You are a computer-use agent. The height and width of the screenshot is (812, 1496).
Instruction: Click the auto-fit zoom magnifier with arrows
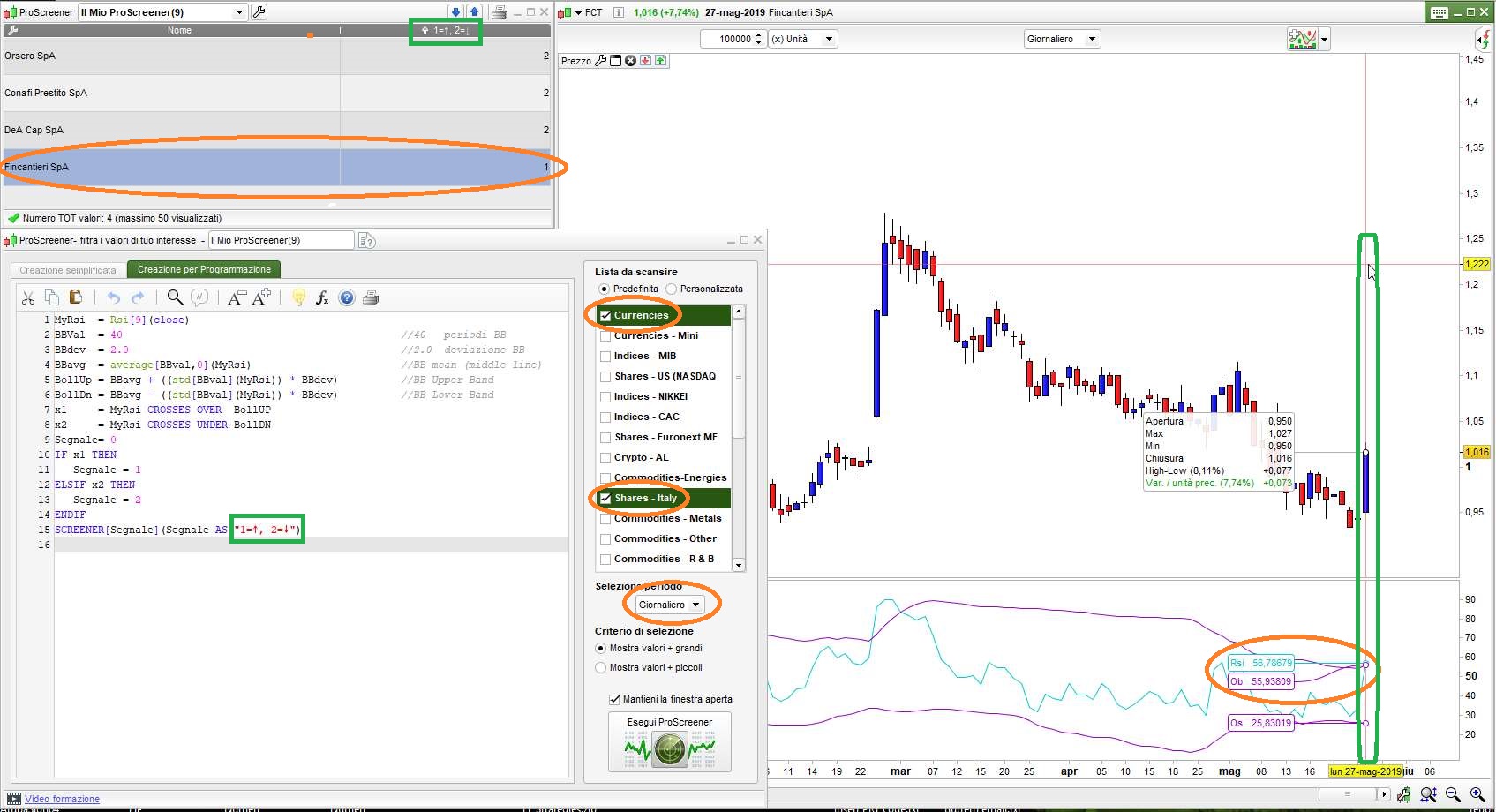1428,794
